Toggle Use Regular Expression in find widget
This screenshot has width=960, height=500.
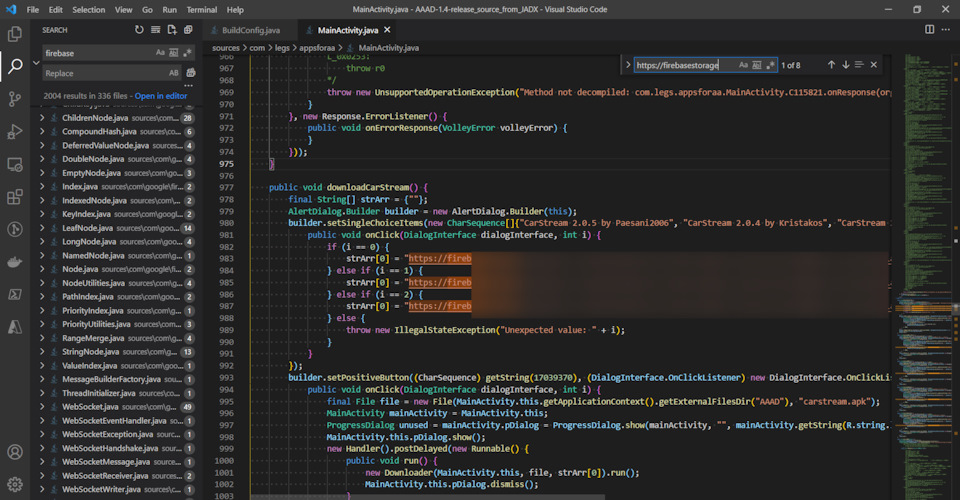pyautogui.click(x=770, y=65)
